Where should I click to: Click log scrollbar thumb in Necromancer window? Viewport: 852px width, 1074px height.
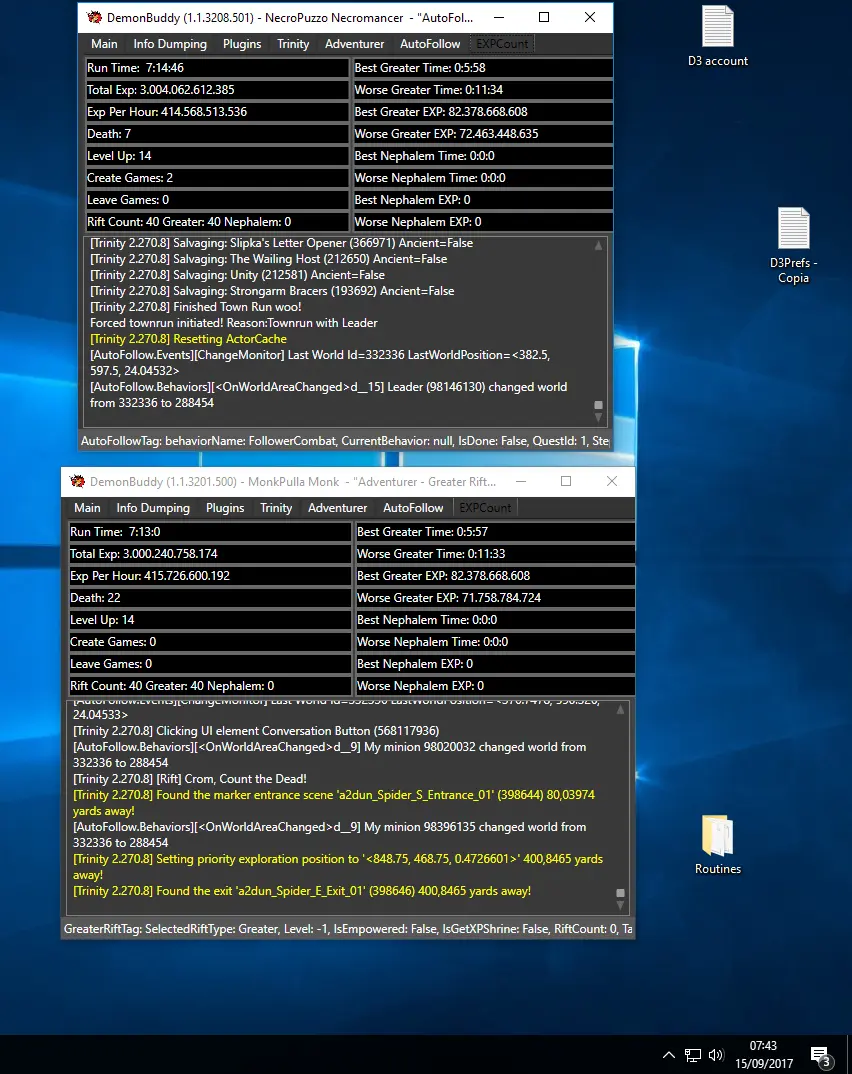pyautogui.click(x=598, y=405)
